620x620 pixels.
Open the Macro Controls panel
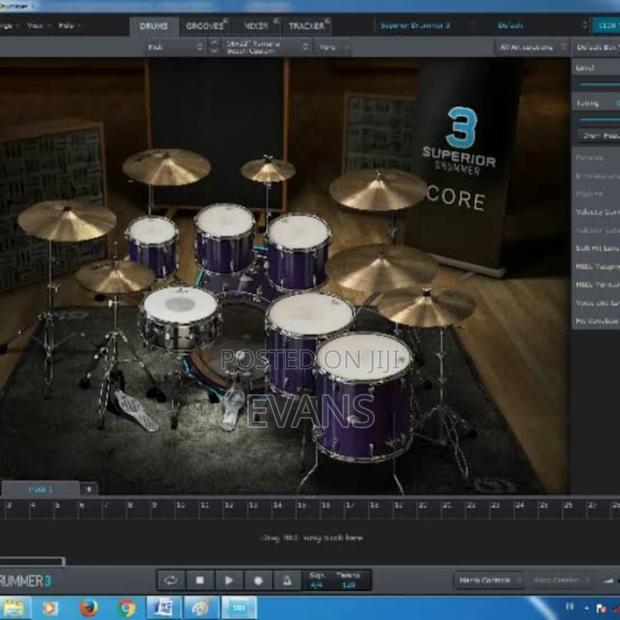point(489,580)
